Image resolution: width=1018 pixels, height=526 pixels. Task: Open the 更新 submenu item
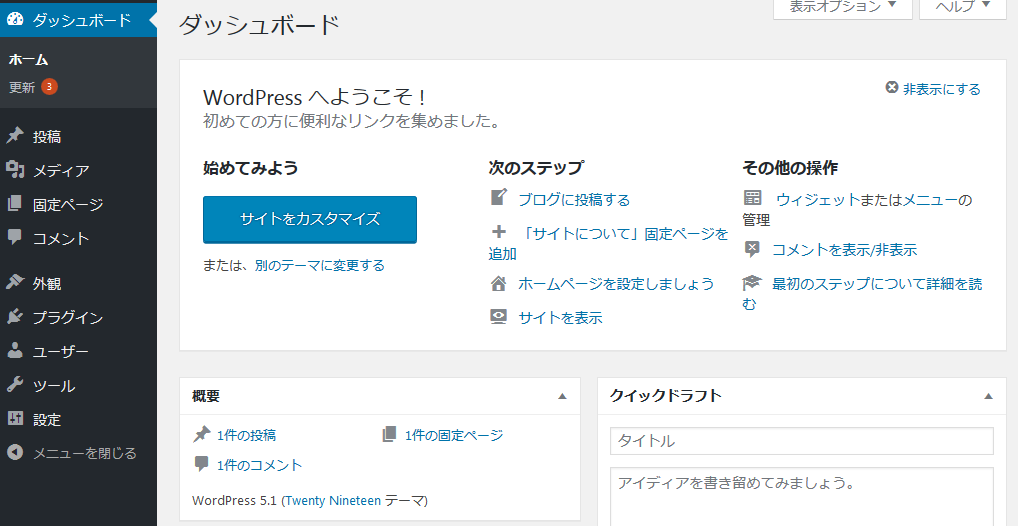pyautogui.click(x=21, y=87)
